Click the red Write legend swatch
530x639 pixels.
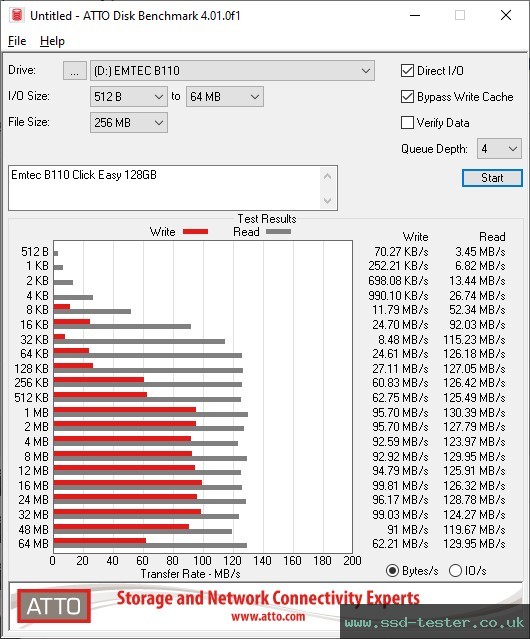[196, 232]
